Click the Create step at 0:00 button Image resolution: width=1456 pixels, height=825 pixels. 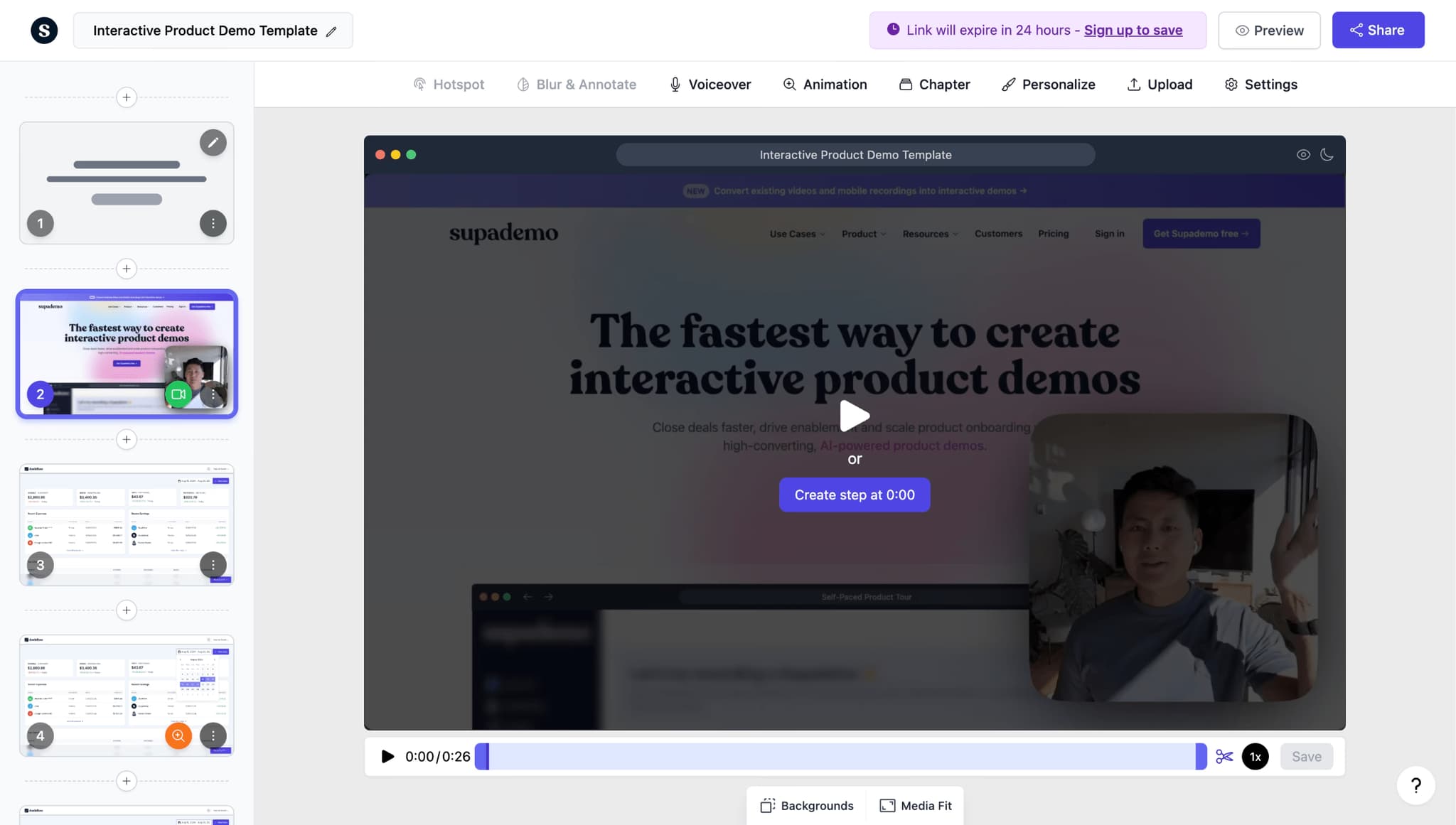tap(854, 495)
